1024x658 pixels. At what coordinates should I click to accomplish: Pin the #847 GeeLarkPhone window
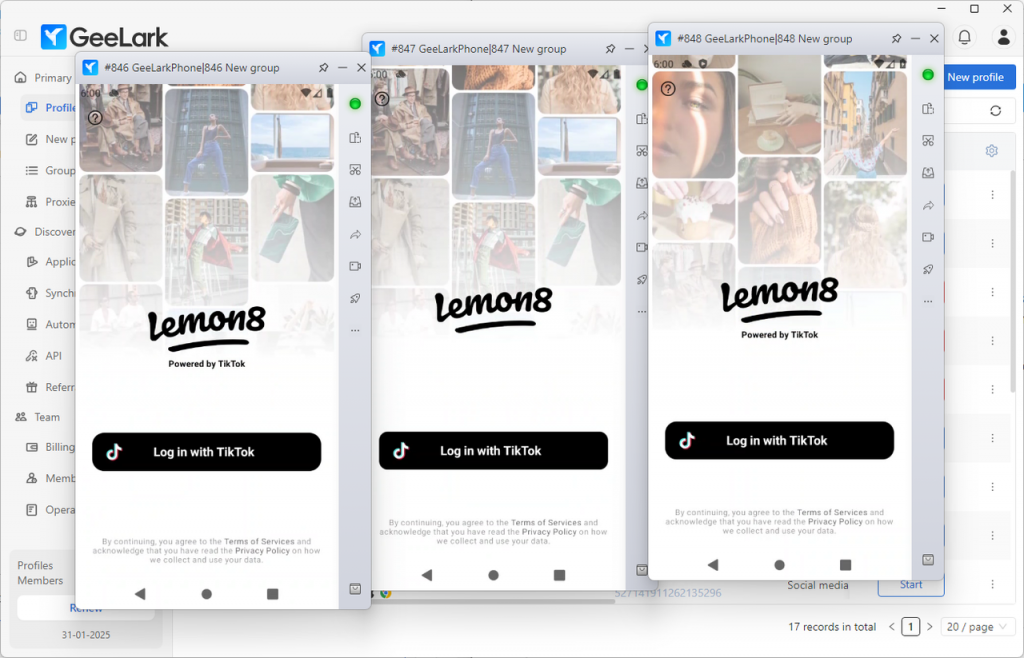tap(610, 49)
